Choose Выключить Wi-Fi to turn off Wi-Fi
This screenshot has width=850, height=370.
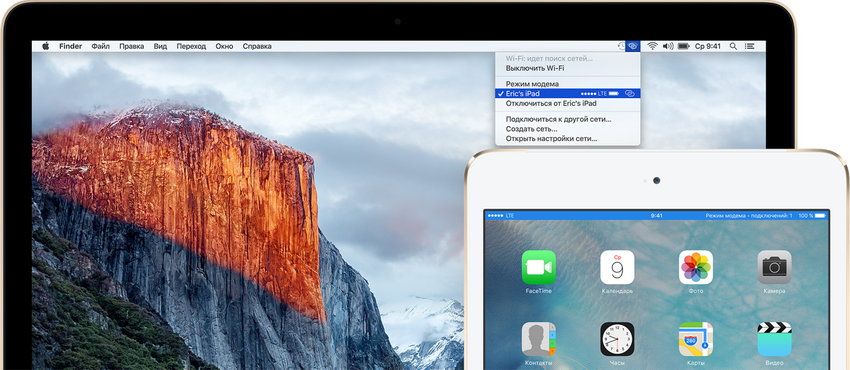568,68
